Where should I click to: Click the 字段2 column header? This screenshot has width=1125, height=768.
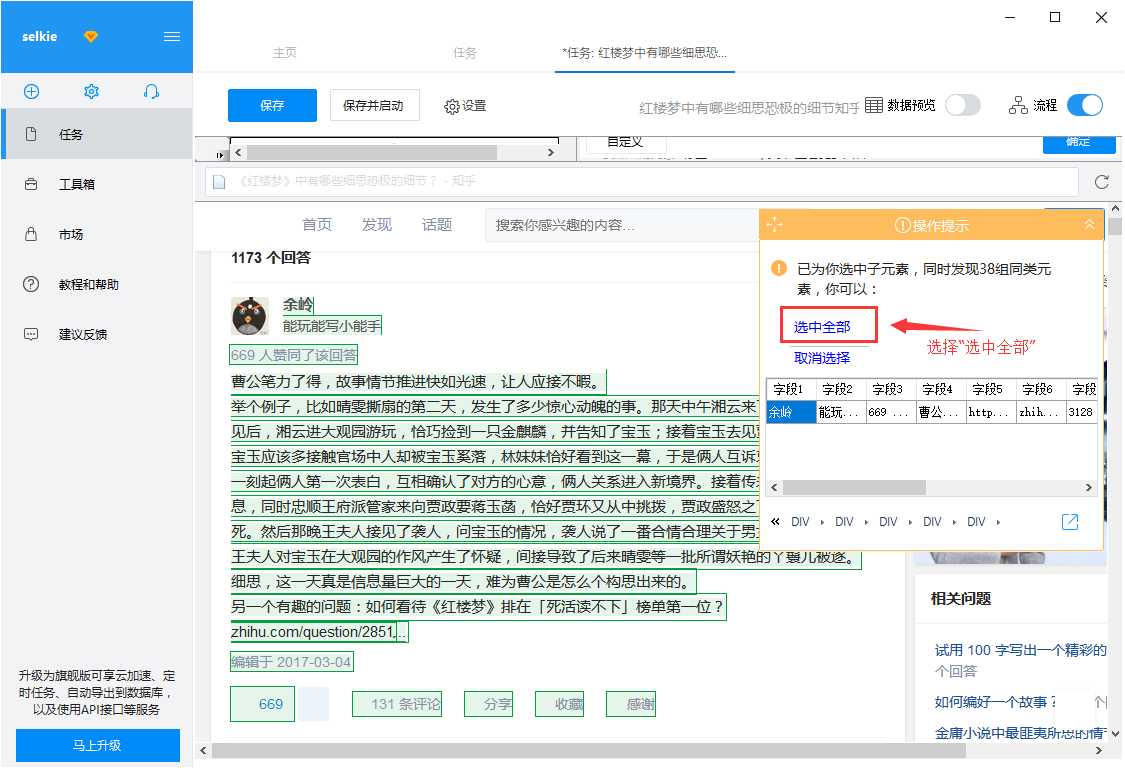pyautogui.click(x=842, y=389)
